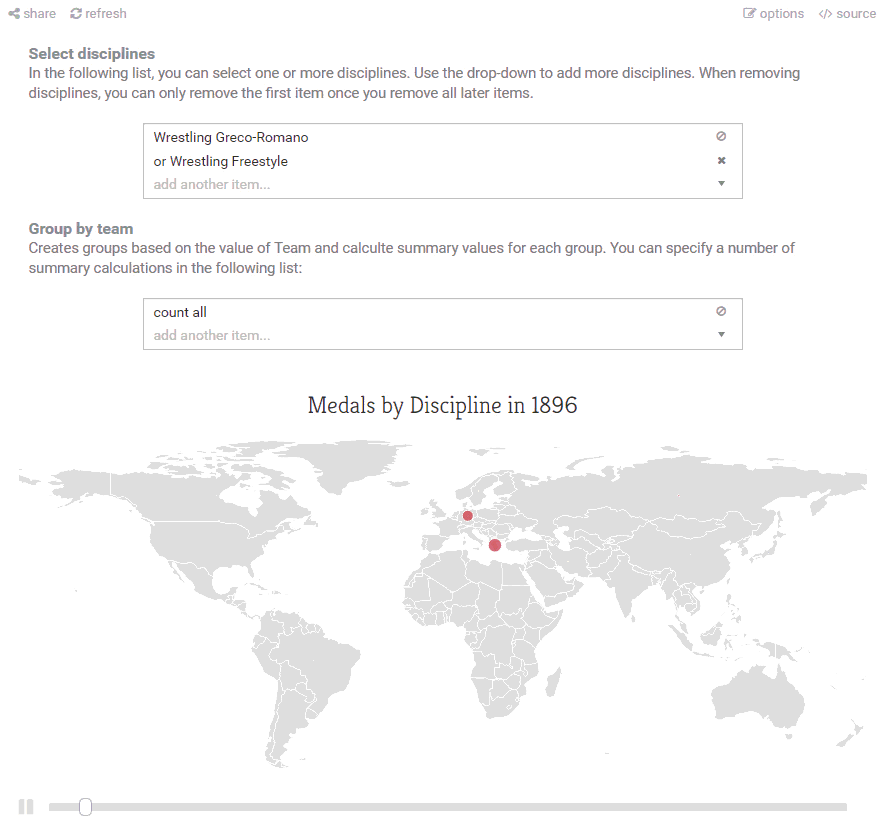Select the 'count all' entry
The image size is (884, 828).
tap(180, 312)
